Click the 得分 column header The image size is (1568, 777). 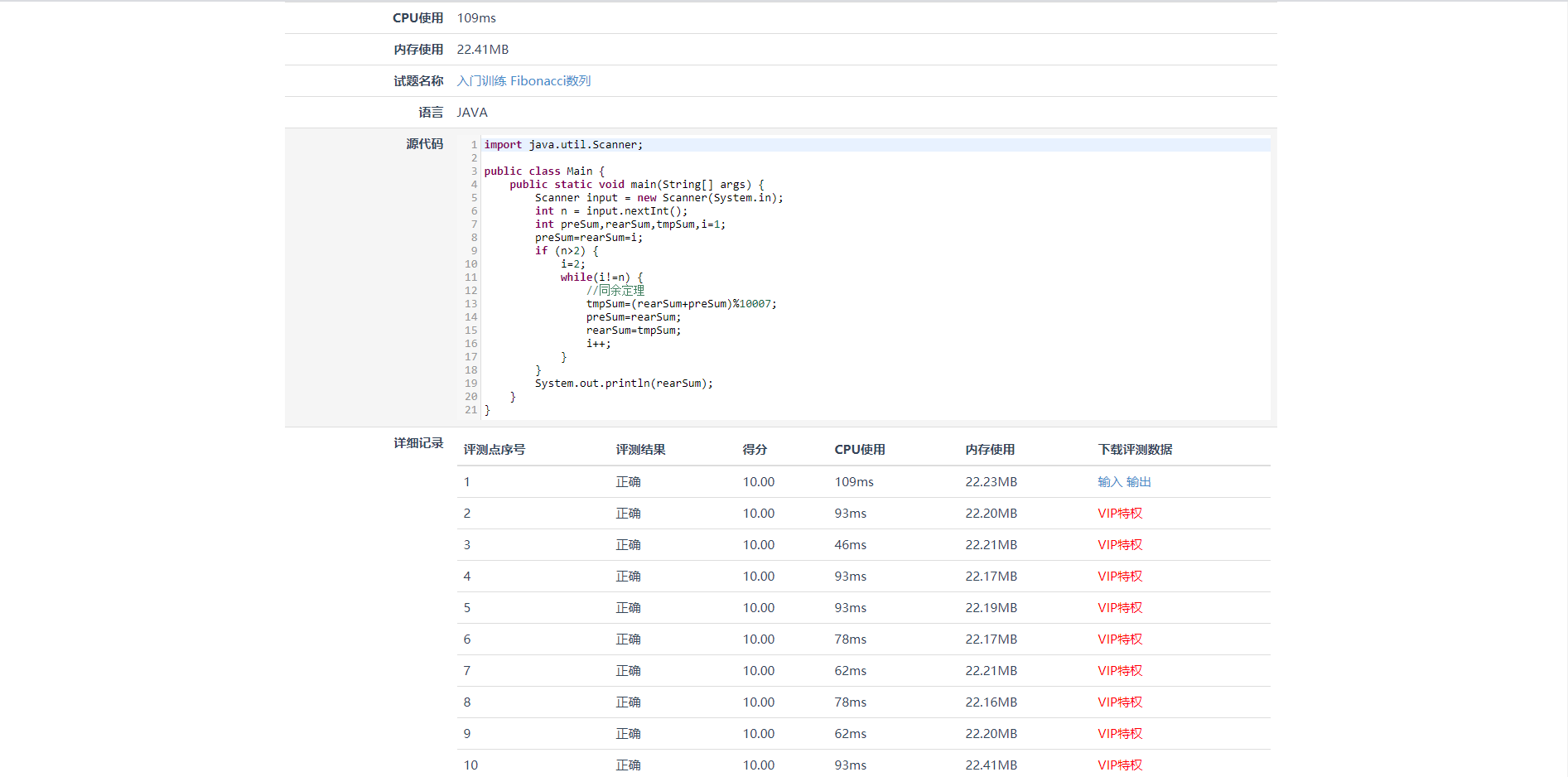coord(755,450)
